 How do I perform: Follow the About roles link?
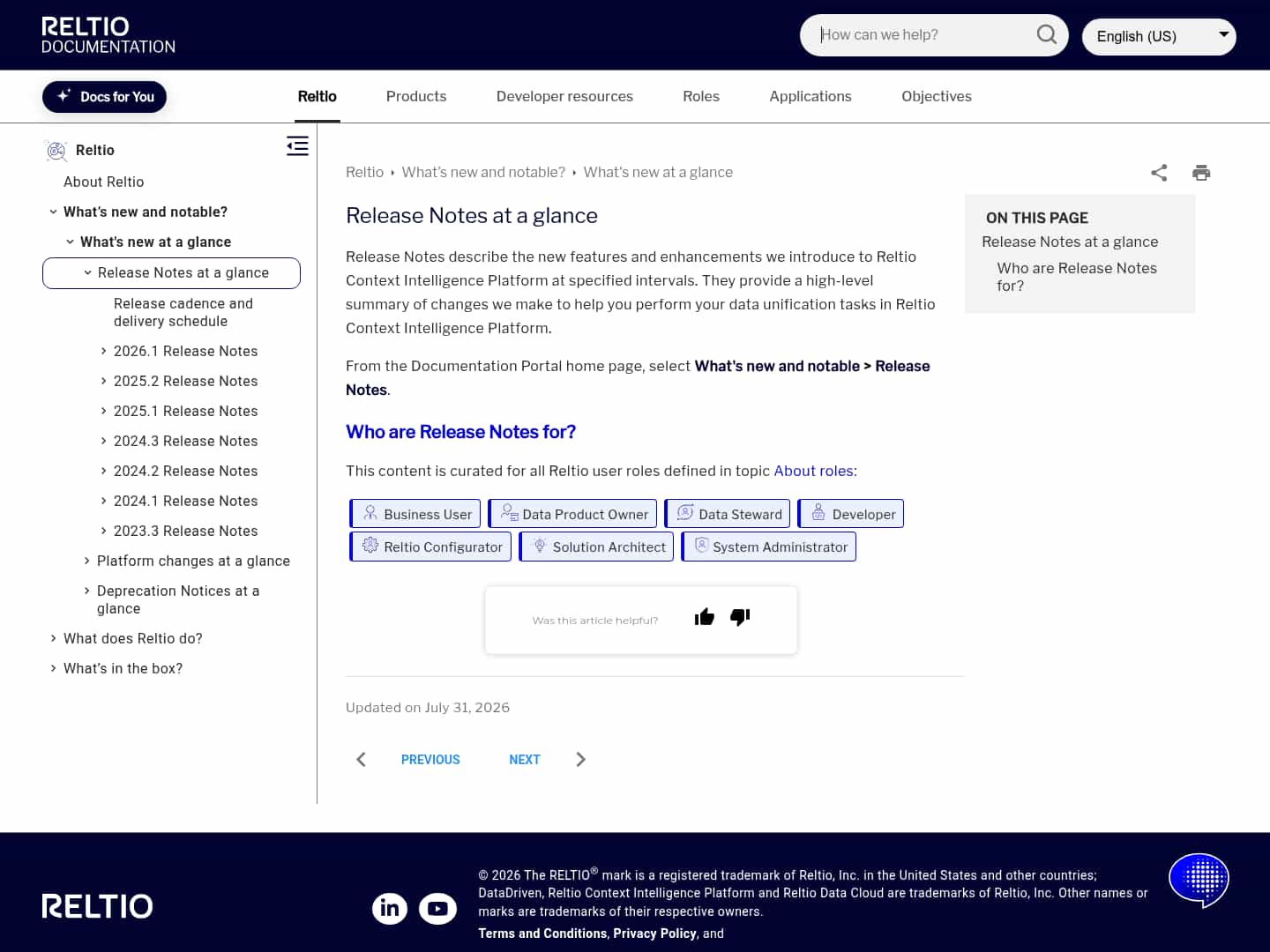click(813, 471)
